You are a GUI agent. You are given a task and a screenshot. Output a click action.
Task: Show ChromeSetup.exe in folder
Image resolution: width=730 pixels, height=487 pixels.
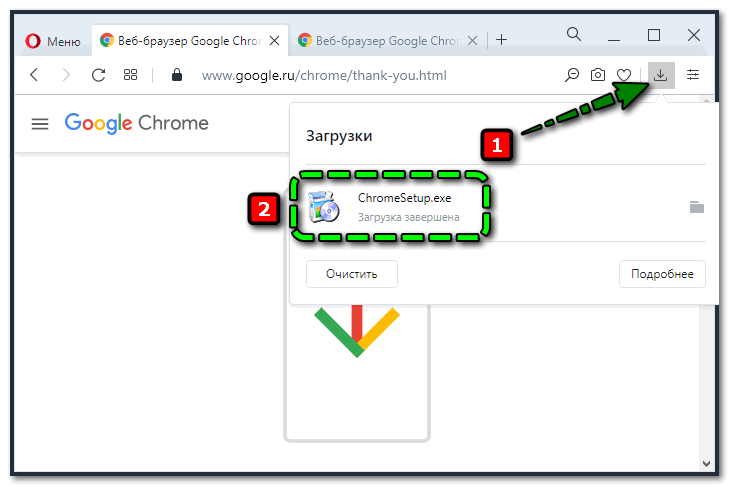point(696,207)
